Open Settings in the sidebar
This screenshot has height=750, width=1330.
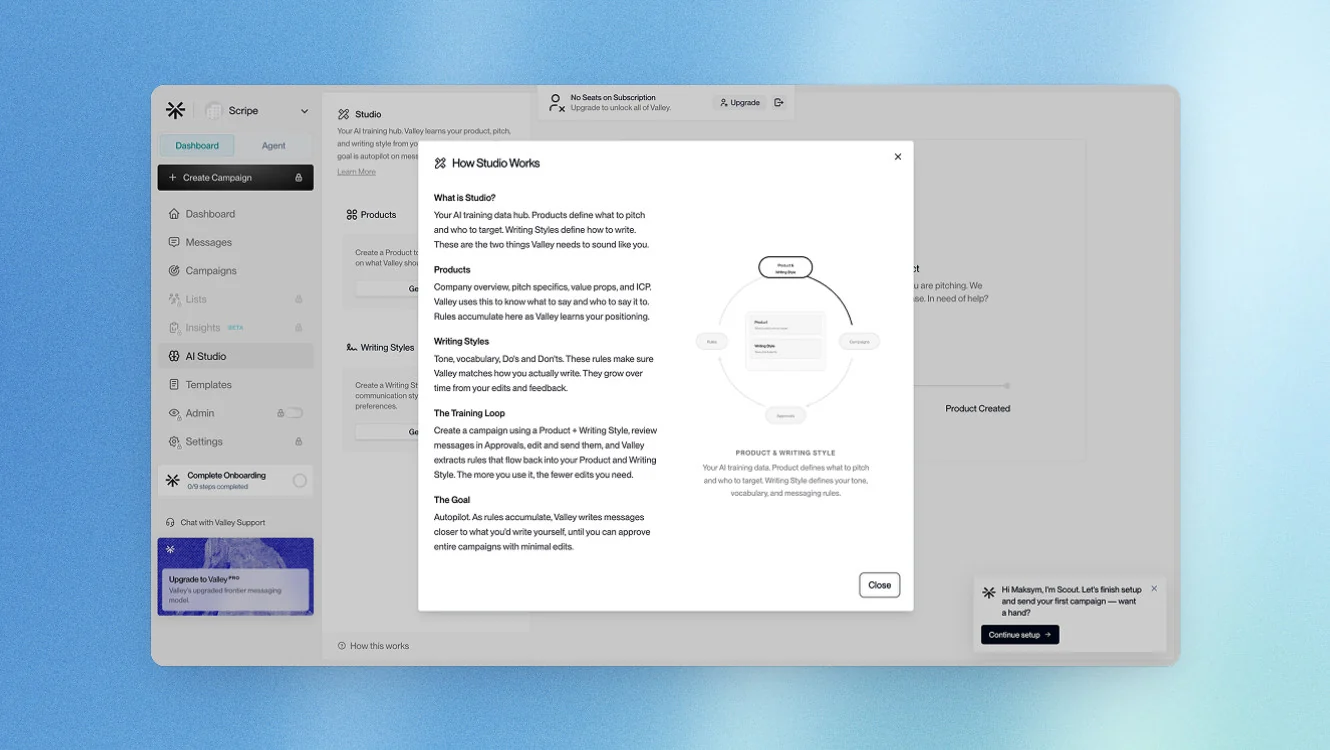[235, 441]
